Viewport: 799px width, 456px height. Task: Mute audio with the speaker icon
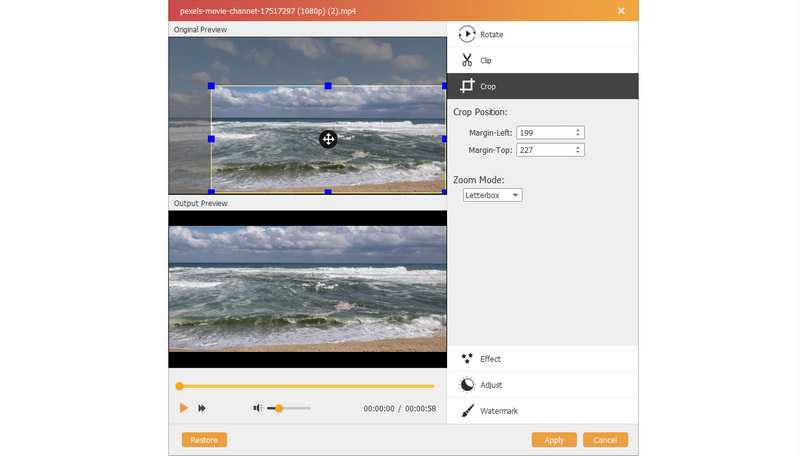pos(257,408)
